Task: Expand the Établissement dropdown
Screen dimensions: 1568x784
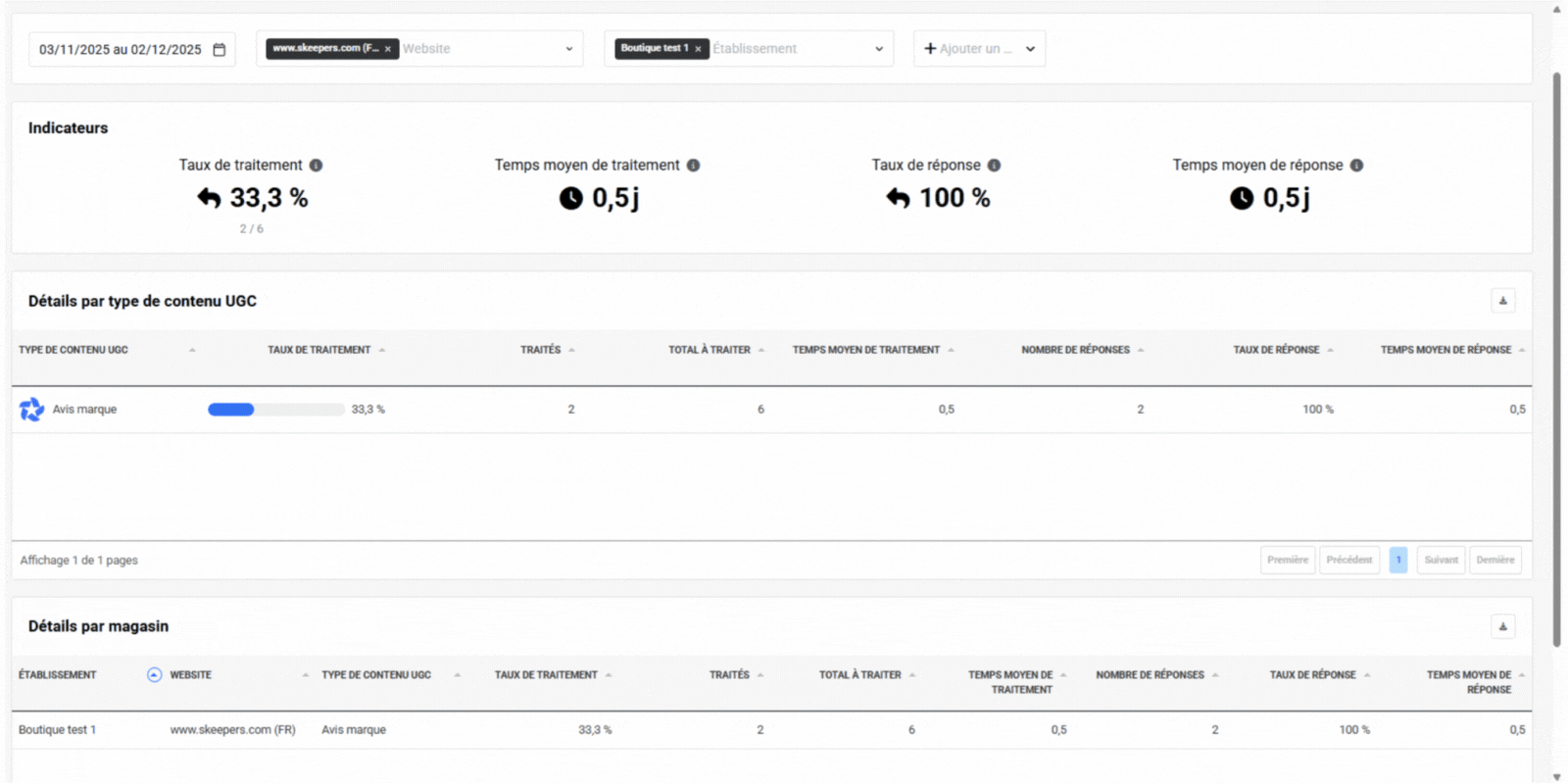Action: (x=878, y=49)
